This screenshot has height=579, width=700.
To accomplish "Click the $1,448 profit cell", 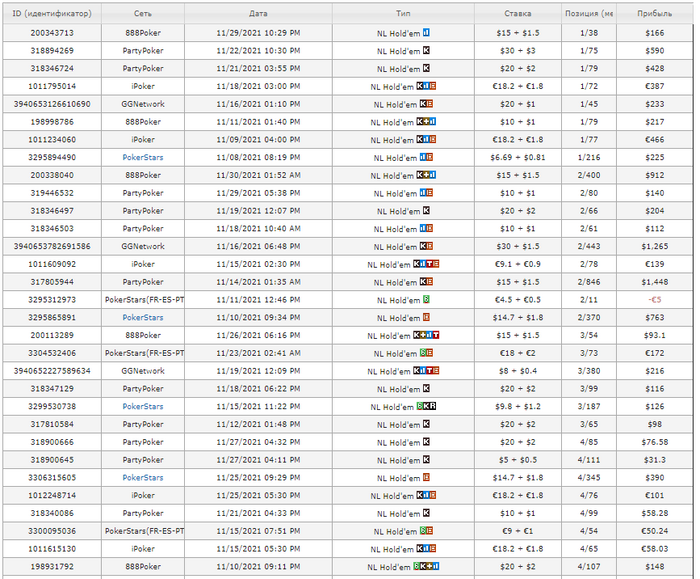I will 654,282.
